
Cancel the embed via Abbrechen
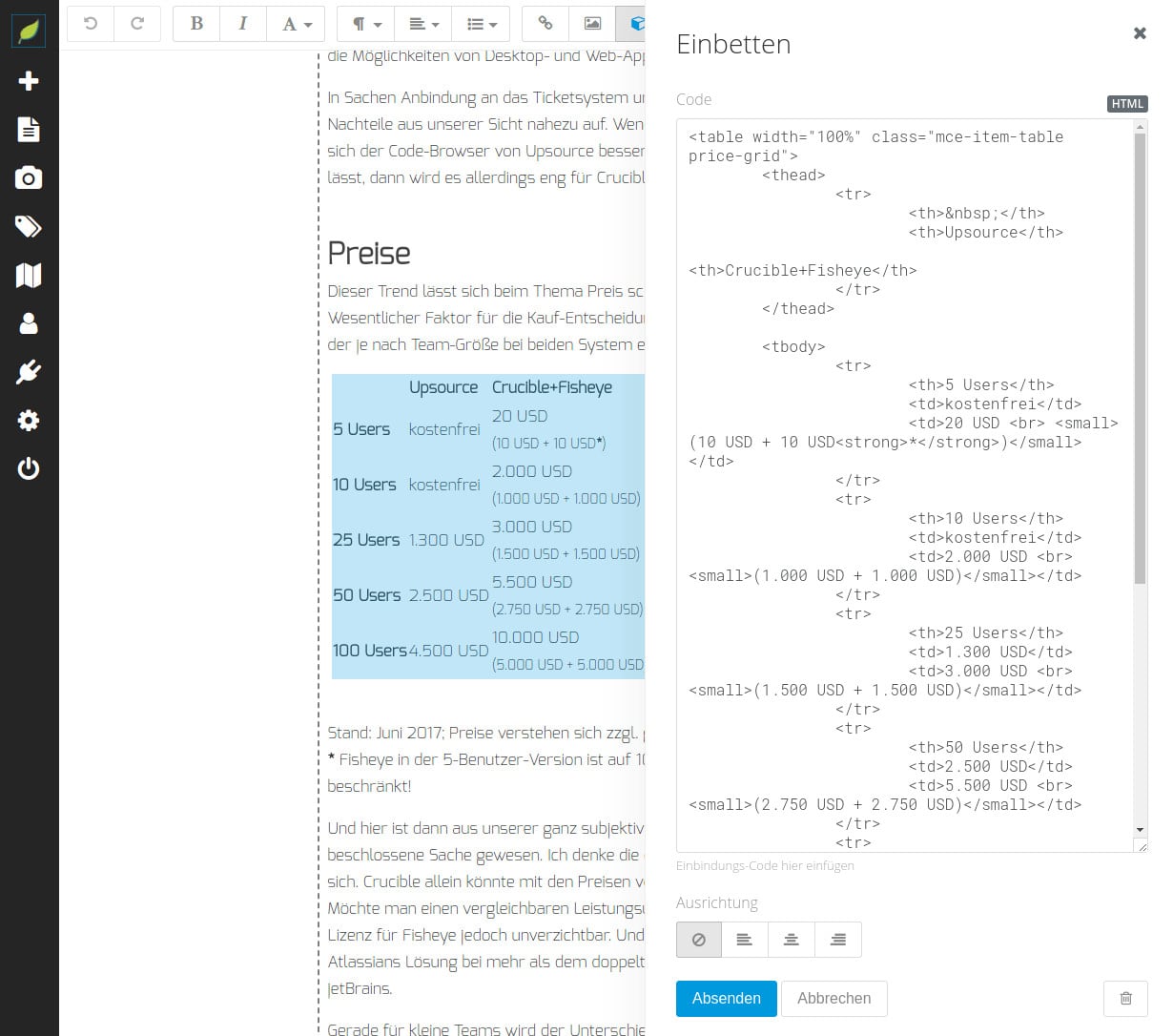point(834,998)
